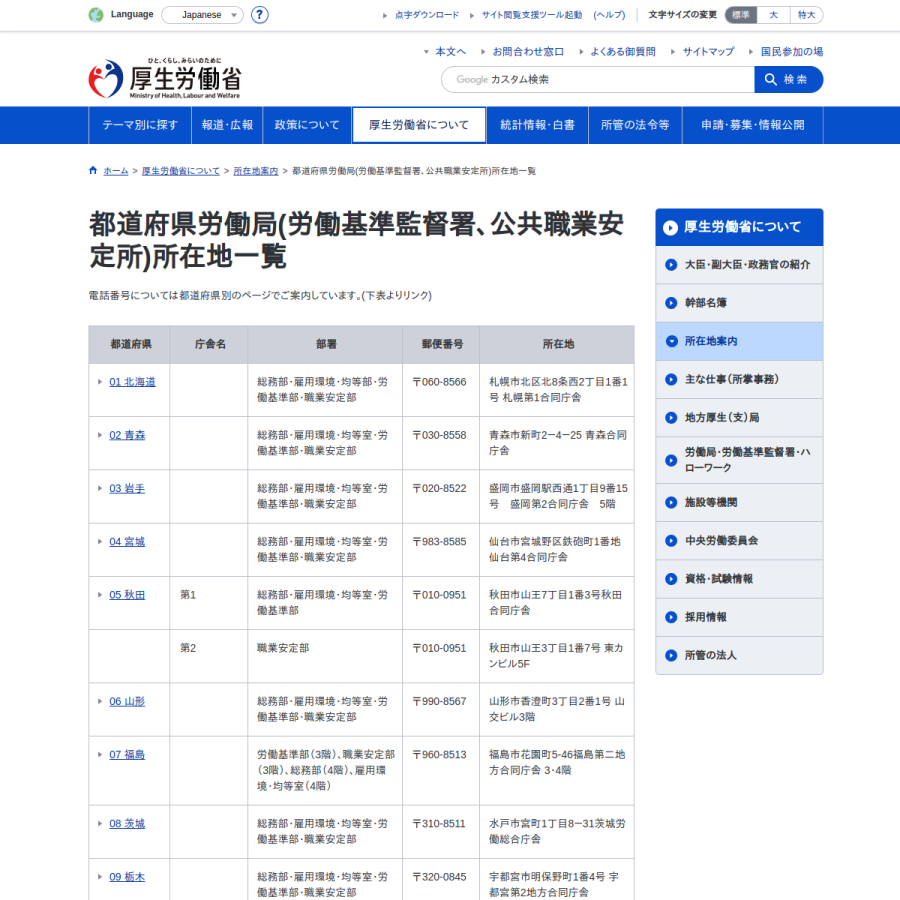Open the 03 岩手 prefecture link
900x900 pixels.
click(127, 489)
